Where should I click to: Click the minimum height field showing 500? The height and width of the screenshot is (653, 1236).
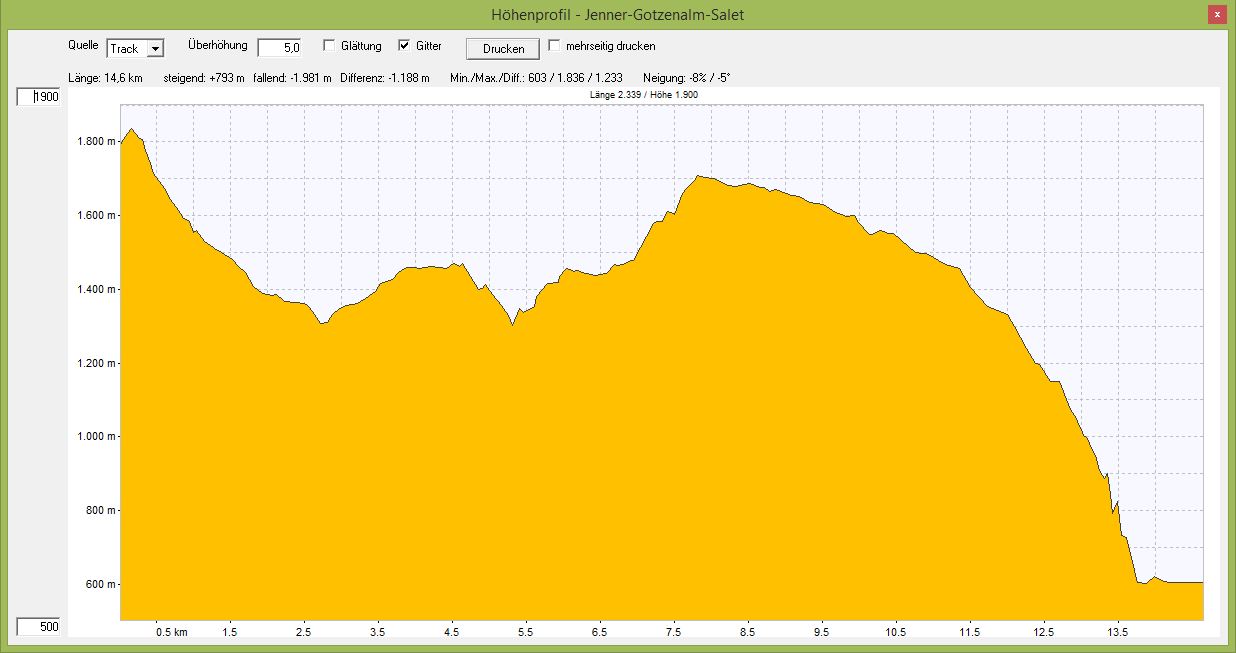tap(38, 627)
